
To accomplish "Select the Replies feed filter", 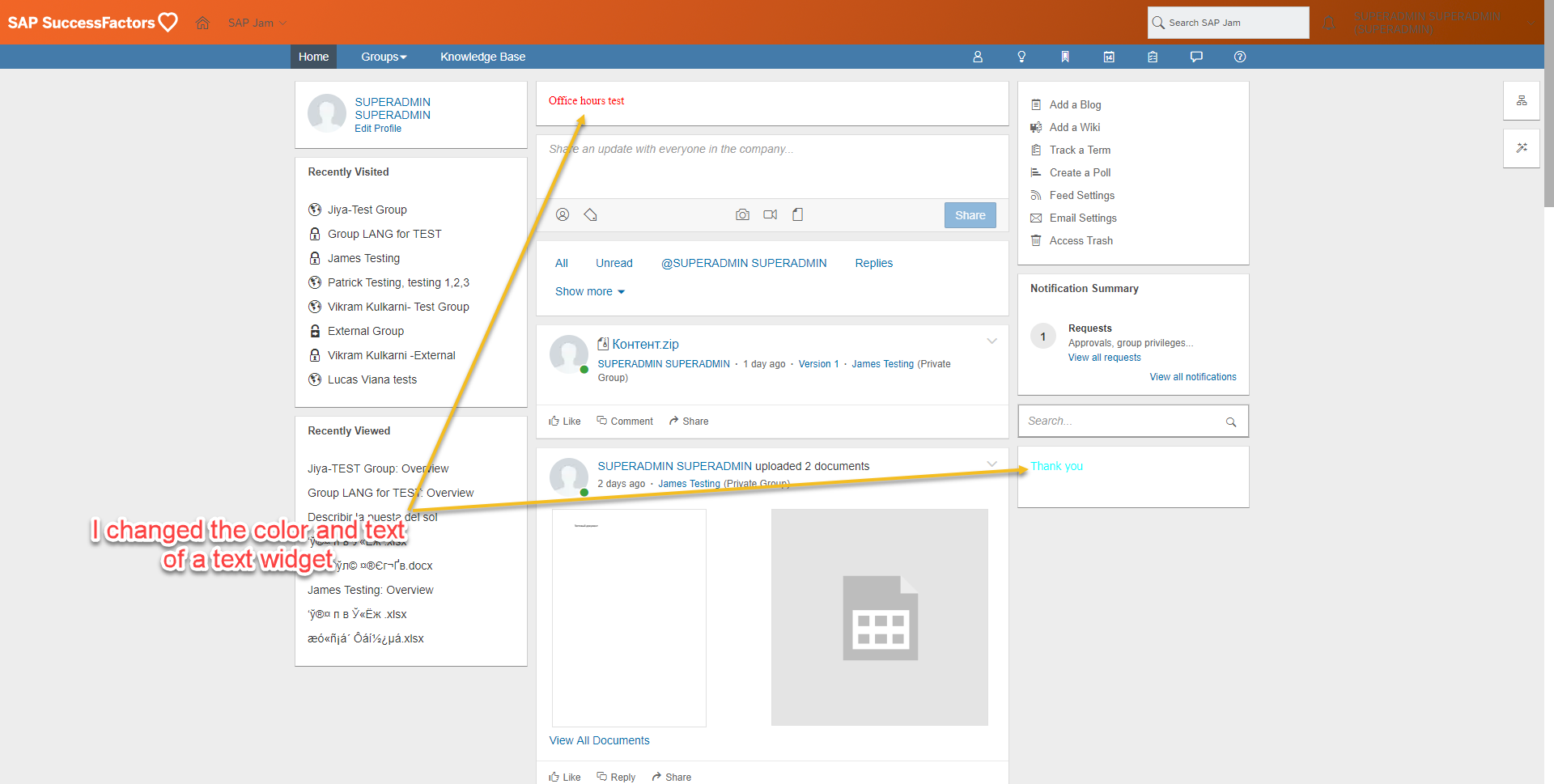I will pyautogui.click(x=874, y=263).
